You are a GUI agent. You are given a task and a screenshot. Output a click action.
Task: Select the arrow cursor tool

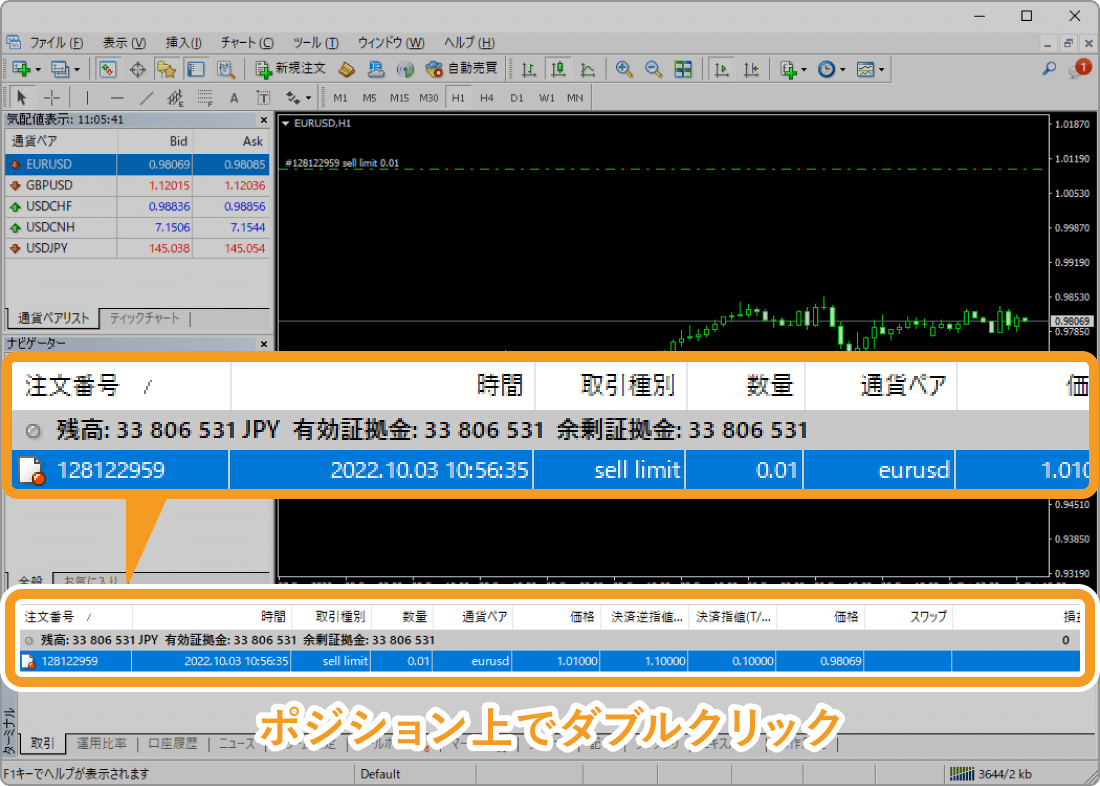click(22, 98)
